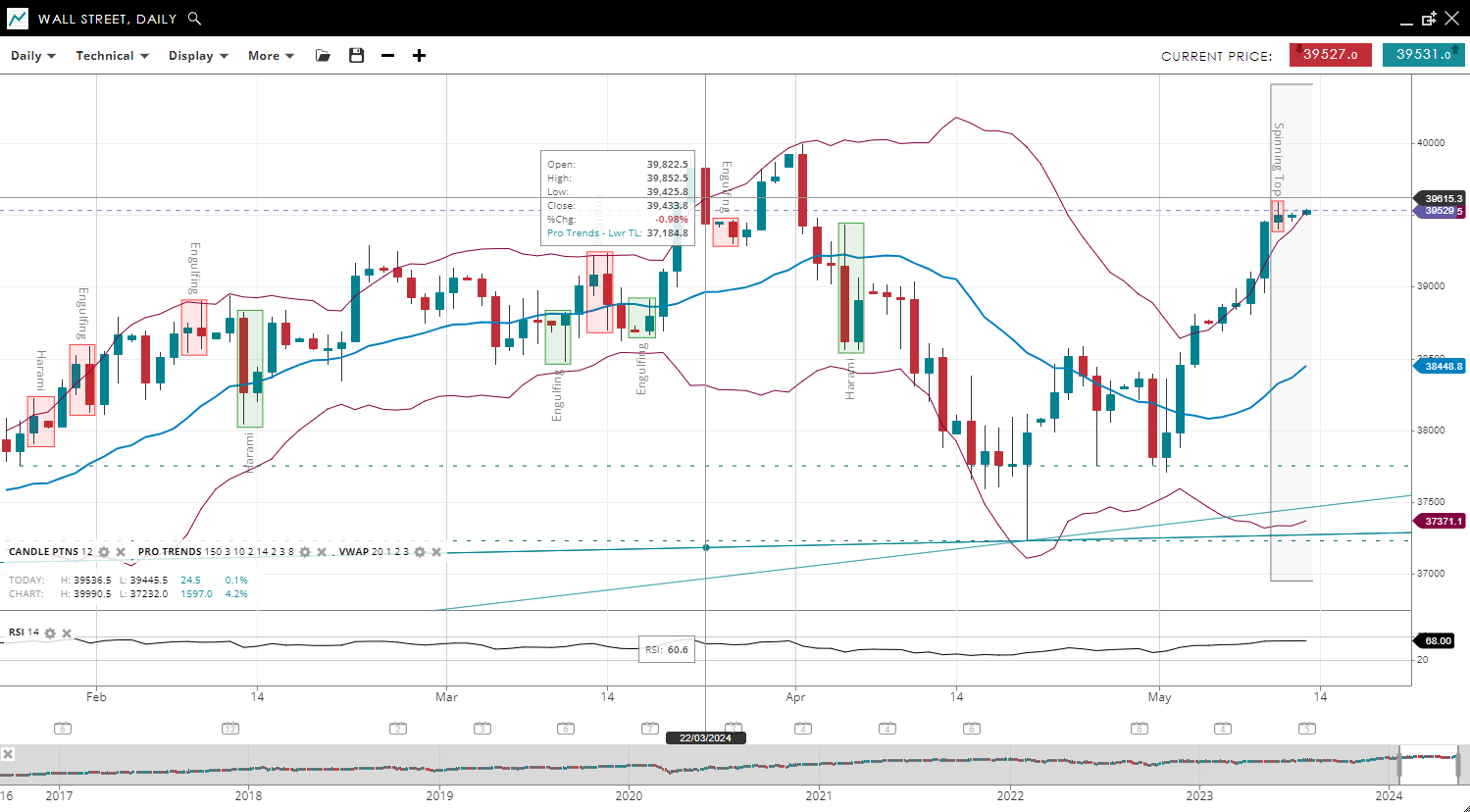Open the instrument search magnifier
Image resolution: width=1470 pixels, height=812 pixels.
click(194, 19)
